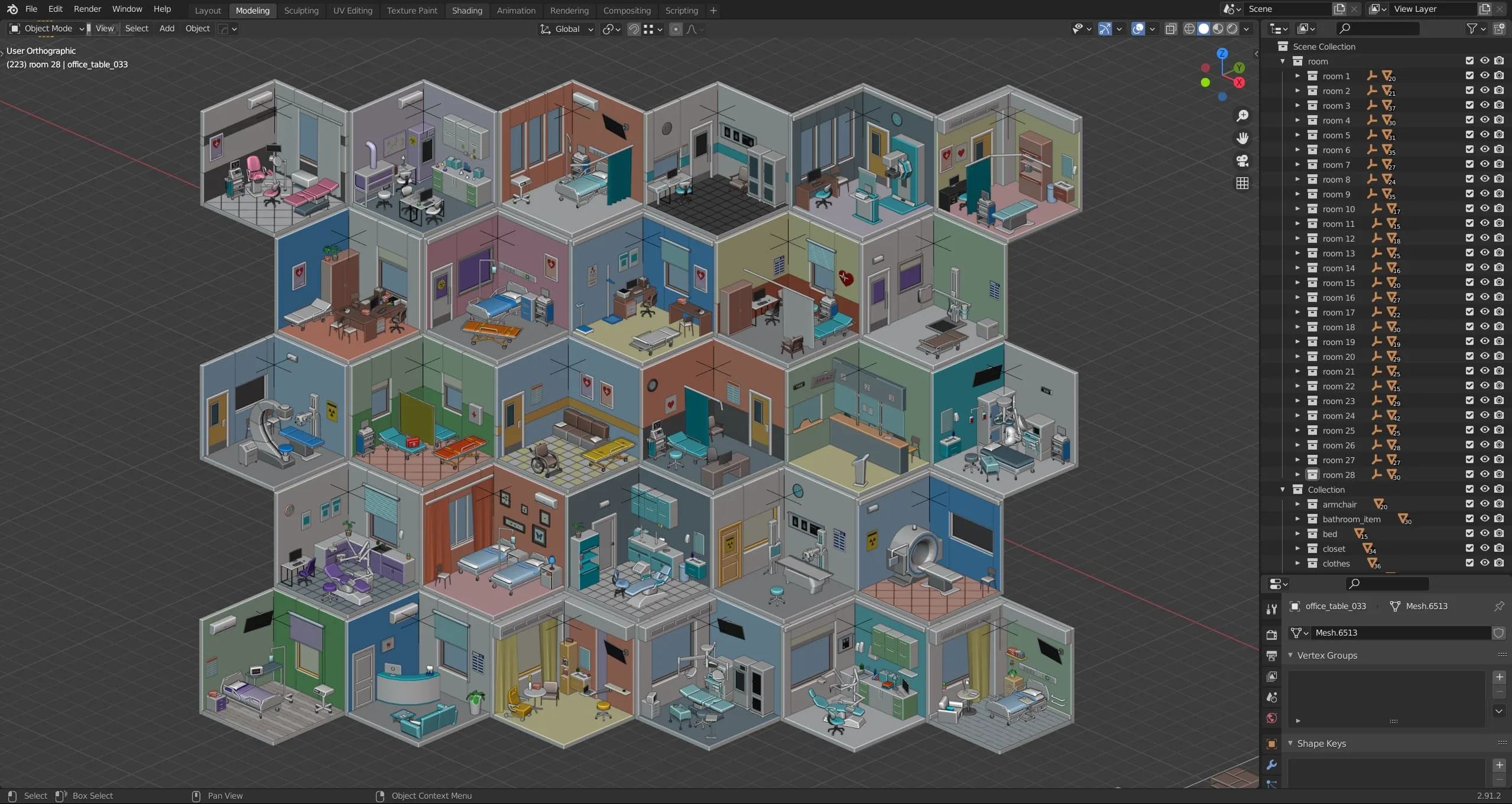The height and width of the screenshot is (804, 1512).
Task: Open vertex group specials dropdown arrow
Action: [1499, 711]
